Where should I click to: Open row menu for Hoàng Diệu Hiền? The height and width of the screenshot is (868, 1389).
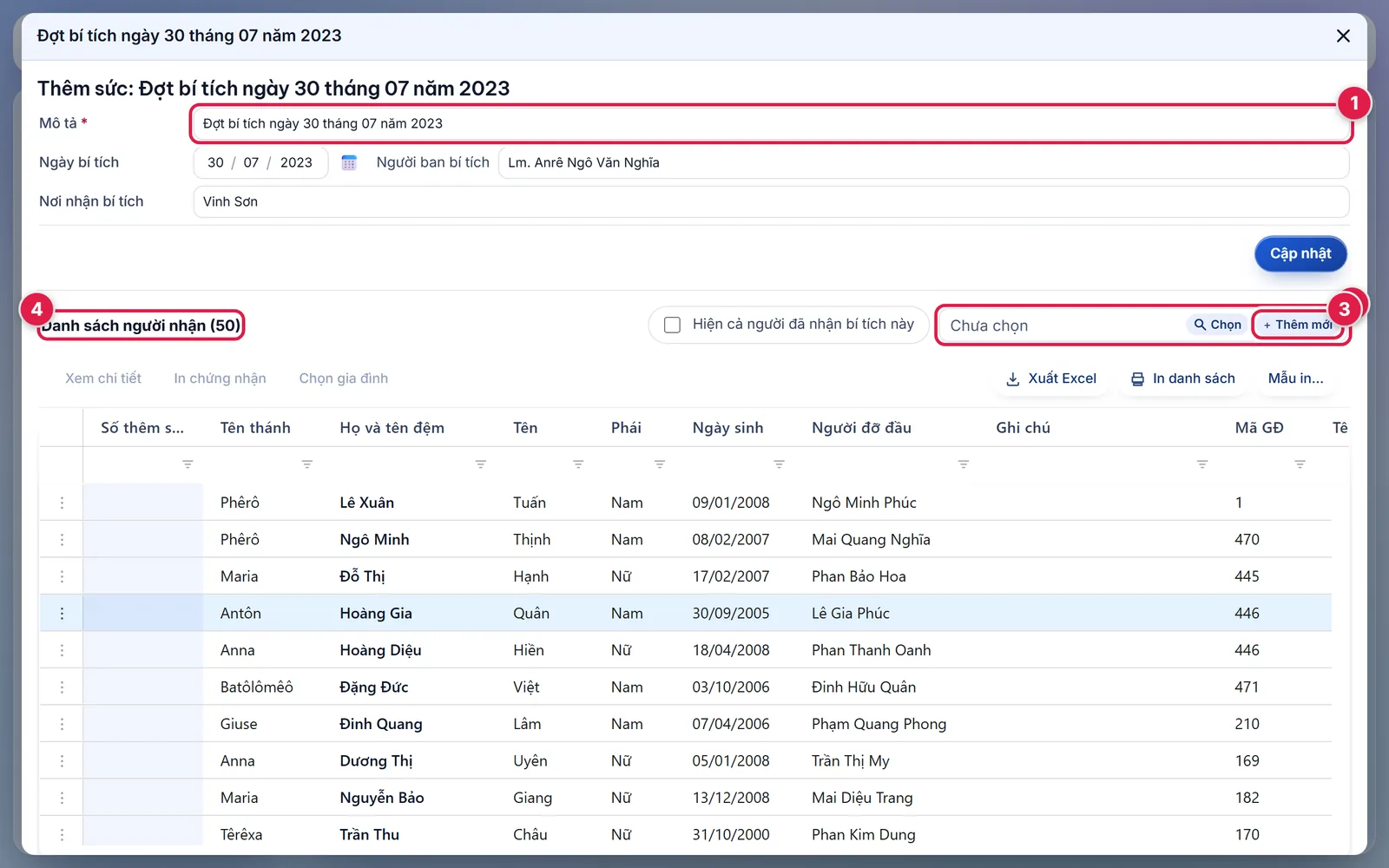pyautogui.click(x=62, y=650)
